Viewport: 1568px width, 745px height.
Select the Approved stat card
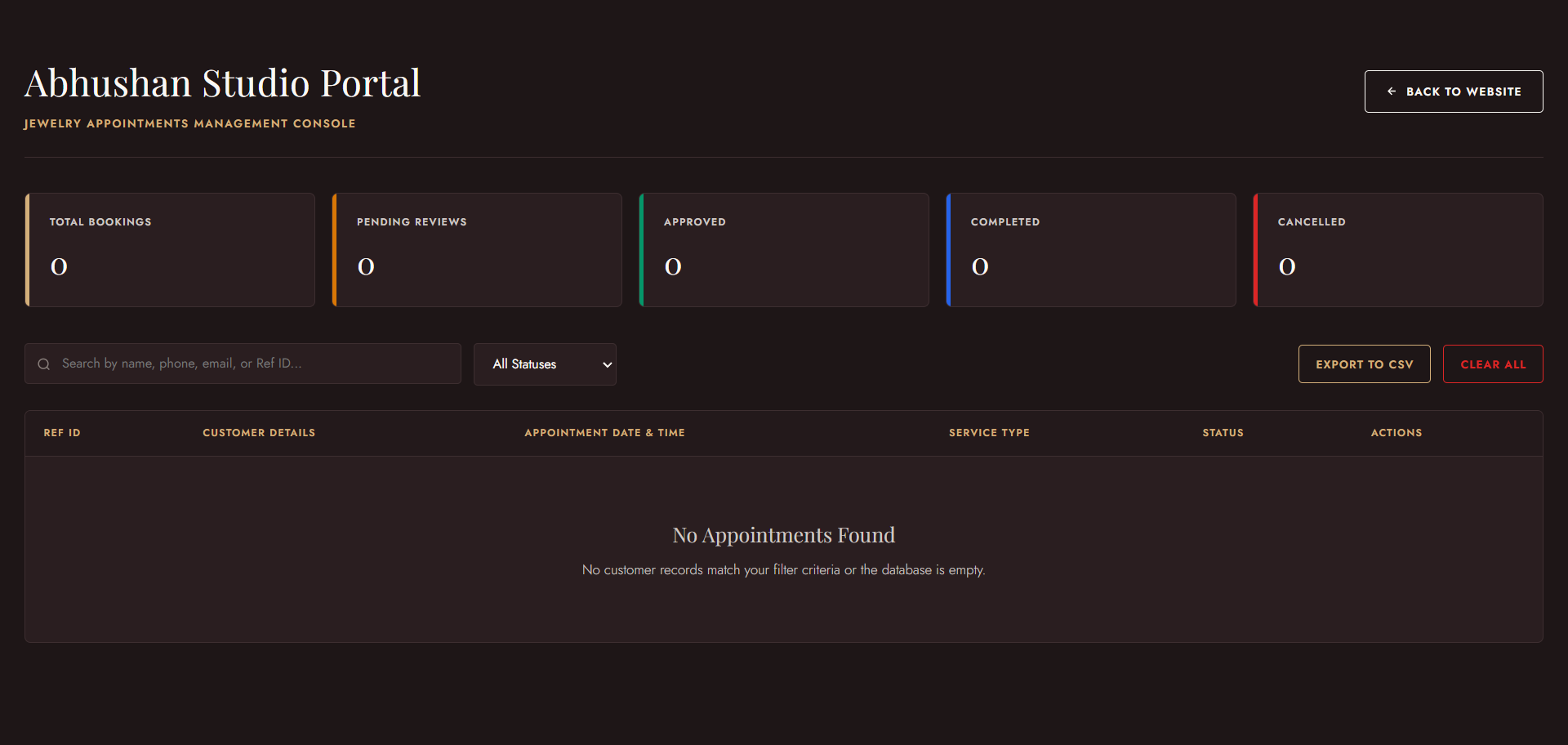coord(784,250)
